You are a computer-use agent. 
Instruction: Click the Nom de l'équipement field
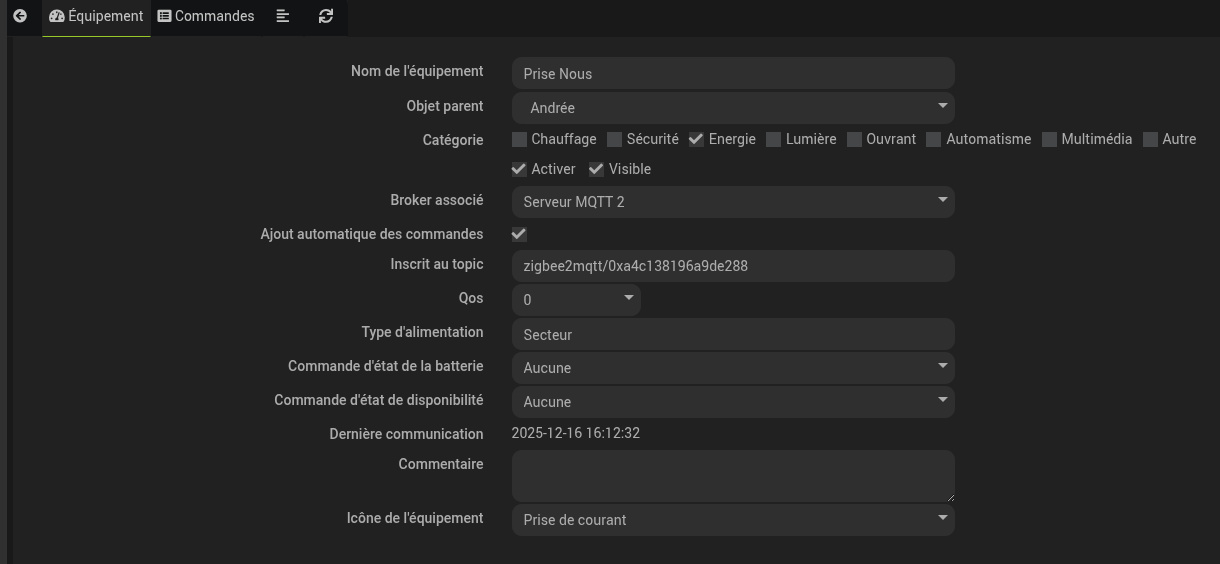coord(733,73)
